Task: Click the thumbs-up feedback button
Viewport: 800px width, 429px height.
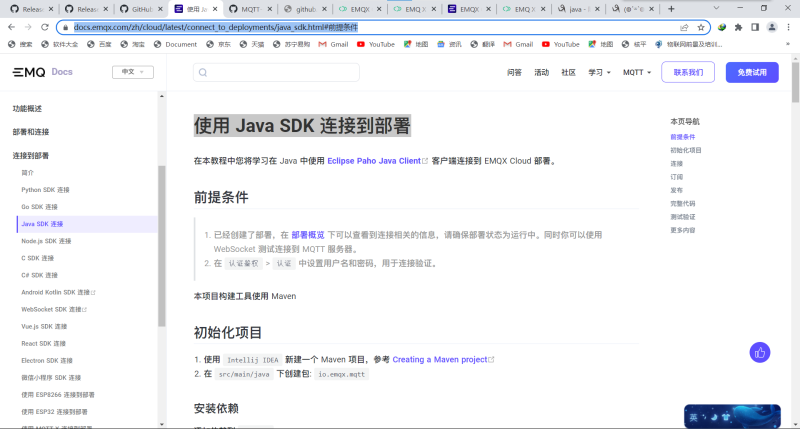Action: 760,352
